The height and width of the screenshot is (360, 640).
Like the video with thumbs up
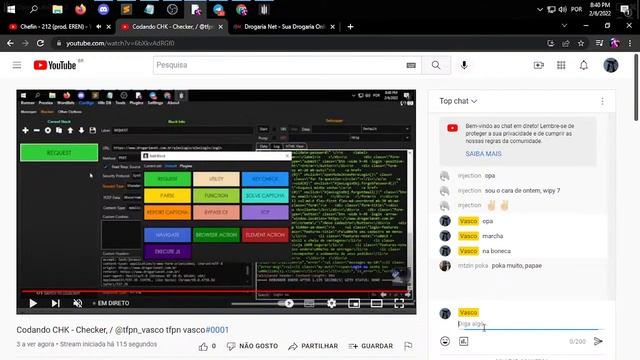[x=203, y=346]
